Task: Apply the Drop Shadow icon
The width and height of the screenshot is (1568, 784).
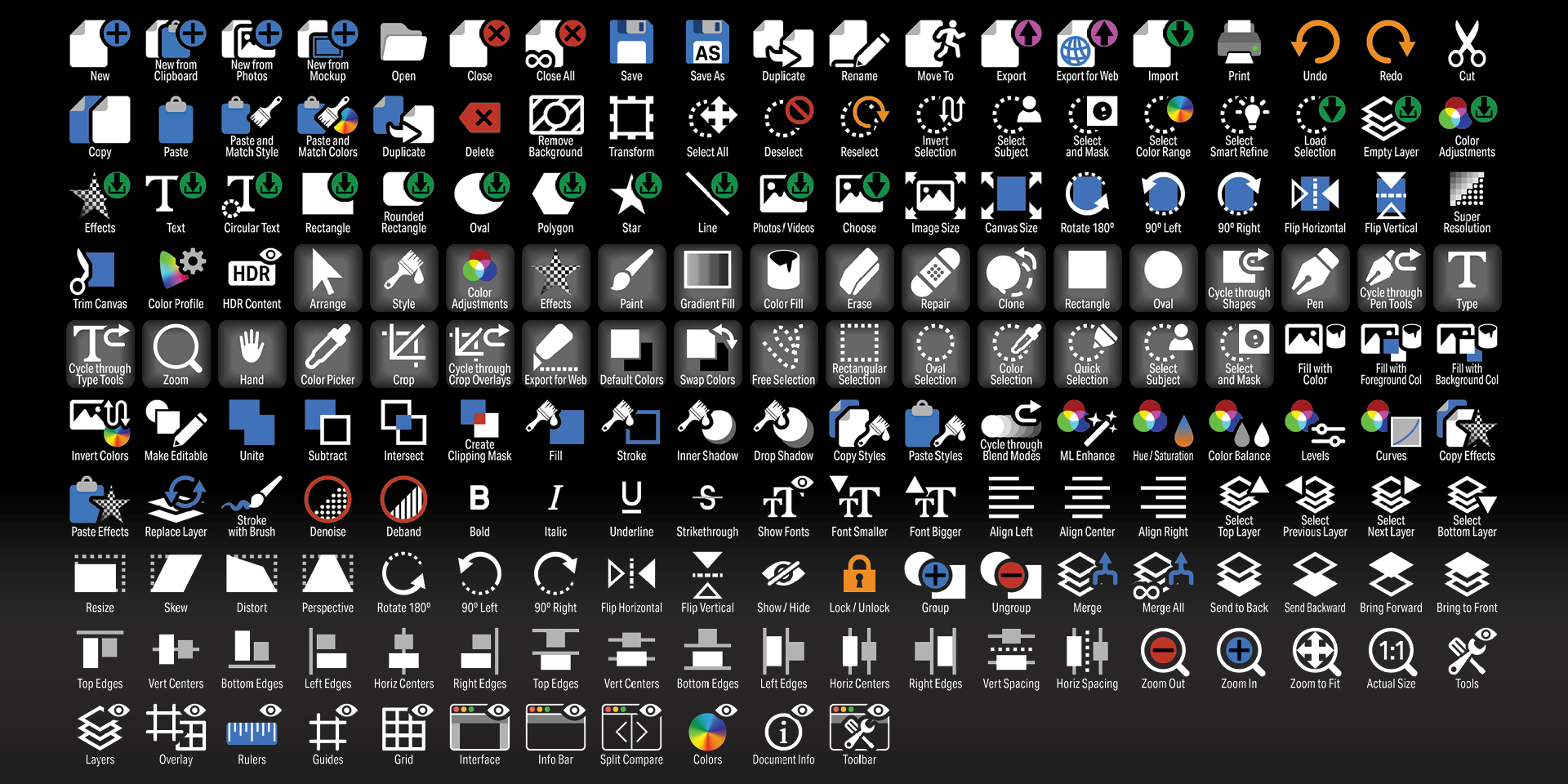Action: (783, 423)
